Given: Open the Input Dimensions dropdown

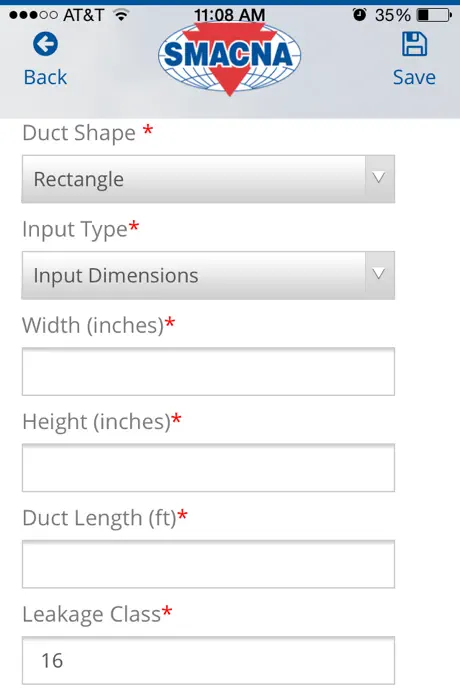Looking at the screenshot, I should [x=208, y=275].
